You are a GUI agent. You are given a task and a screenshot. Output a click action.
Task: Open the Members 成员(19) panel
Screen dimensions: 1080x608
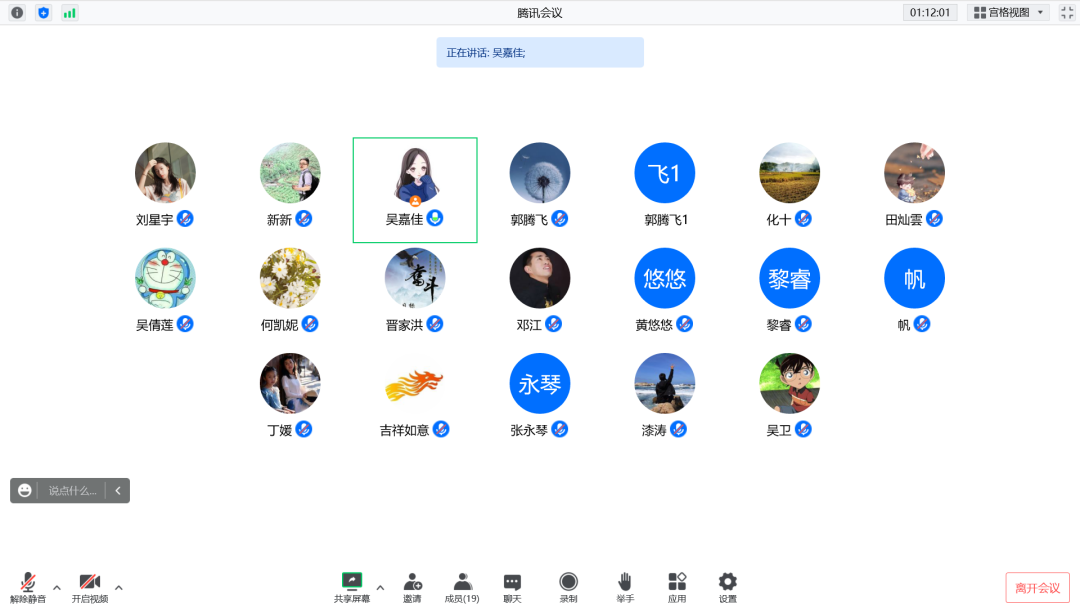coord(462,585)
